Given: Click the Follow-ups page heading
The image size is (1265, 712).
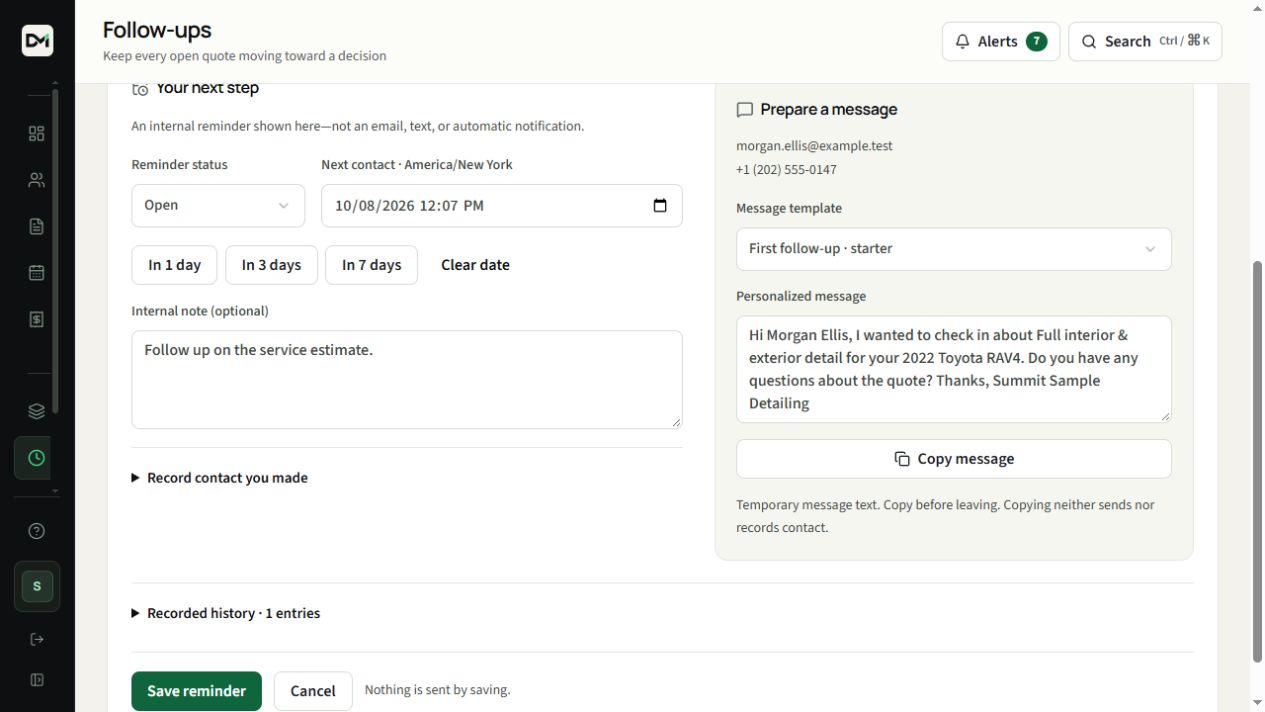Looking at the screenshot, I should click(157, 30).
